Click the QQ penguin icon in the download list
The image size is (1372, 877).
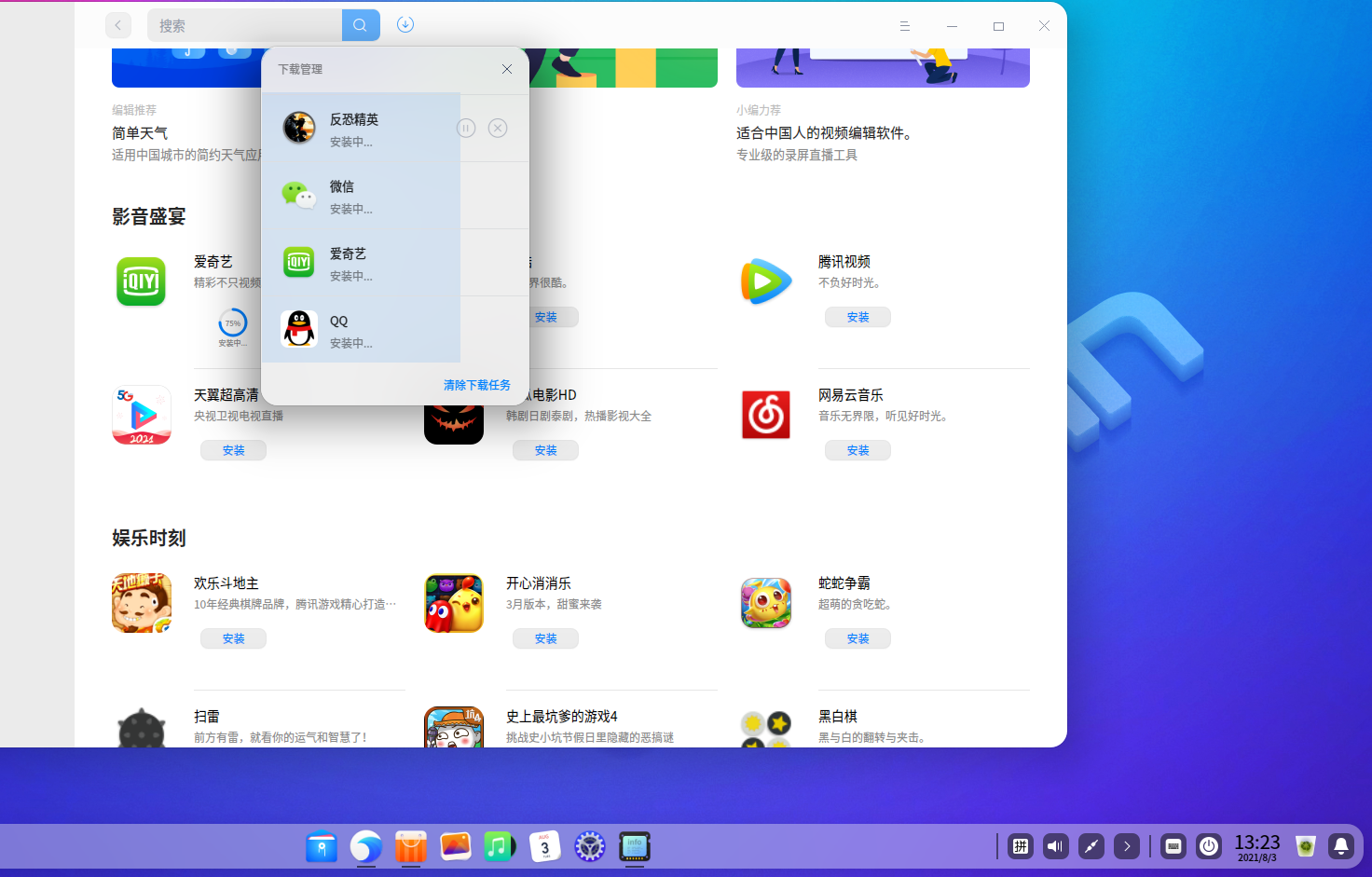pos(299,329)
